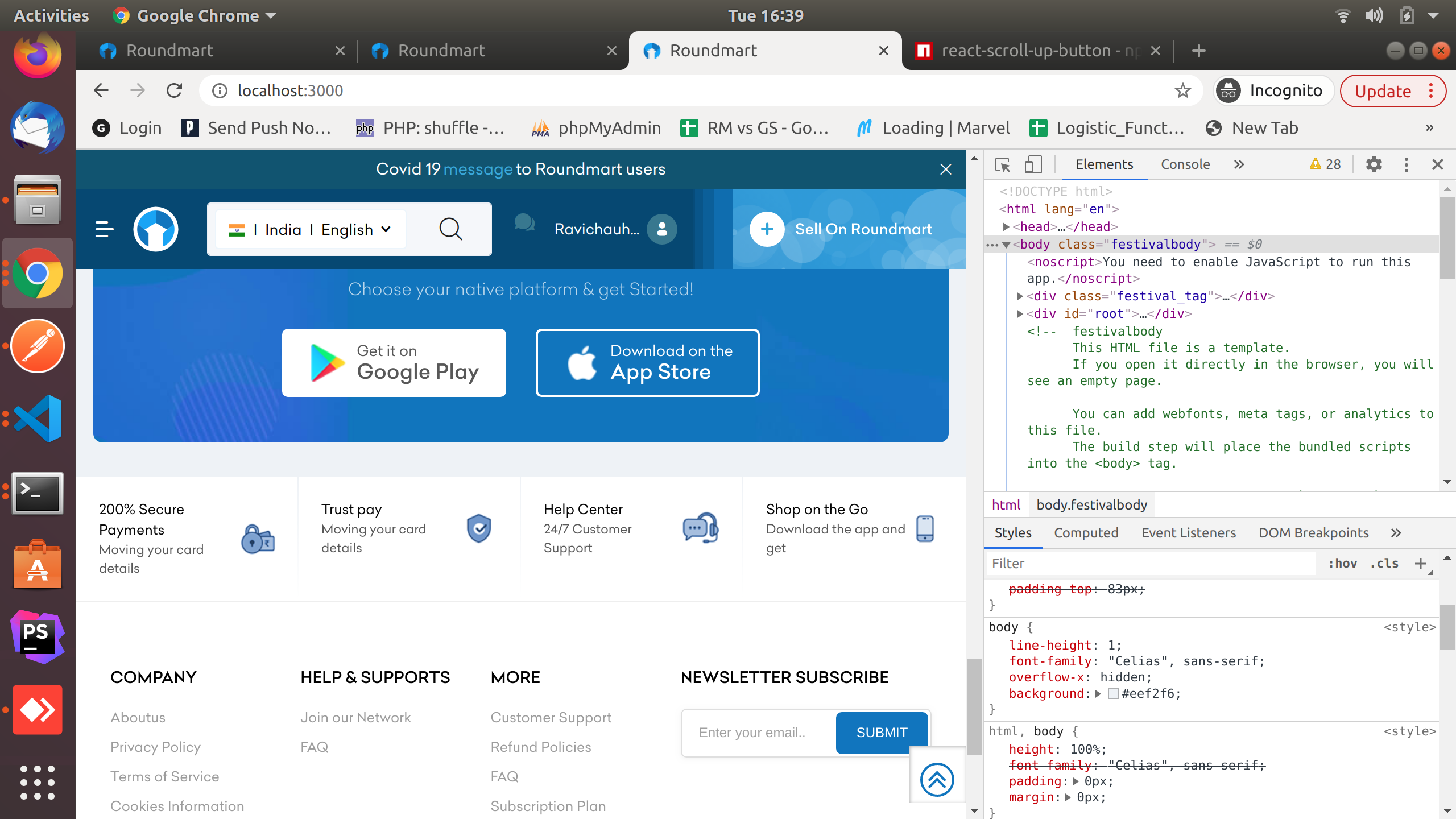Open DevTools customize three-dot menu

pos(1407,165)
